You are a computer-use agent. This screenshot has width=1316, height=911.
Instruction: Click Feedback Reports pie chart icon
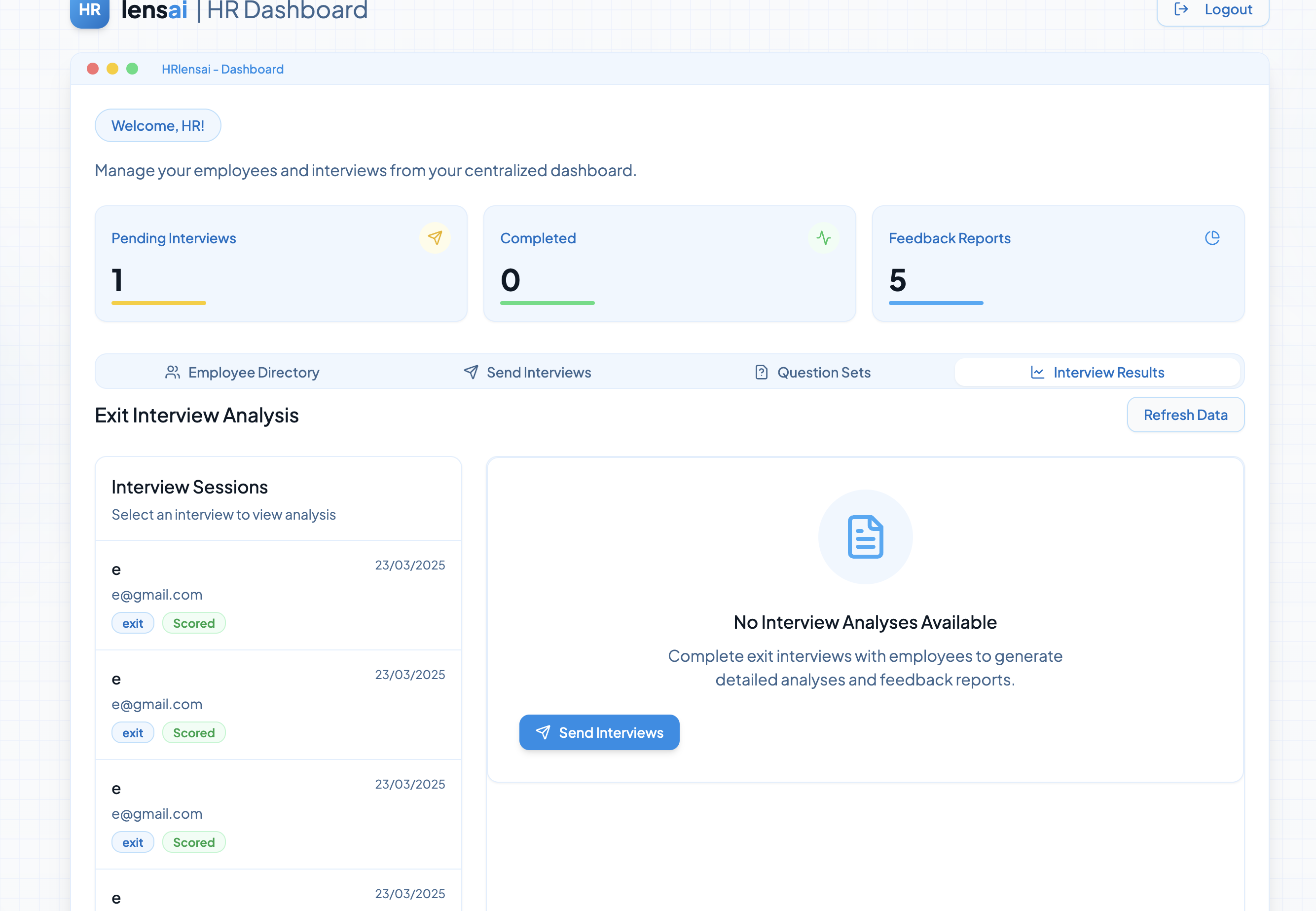(x=1212, y=237)
